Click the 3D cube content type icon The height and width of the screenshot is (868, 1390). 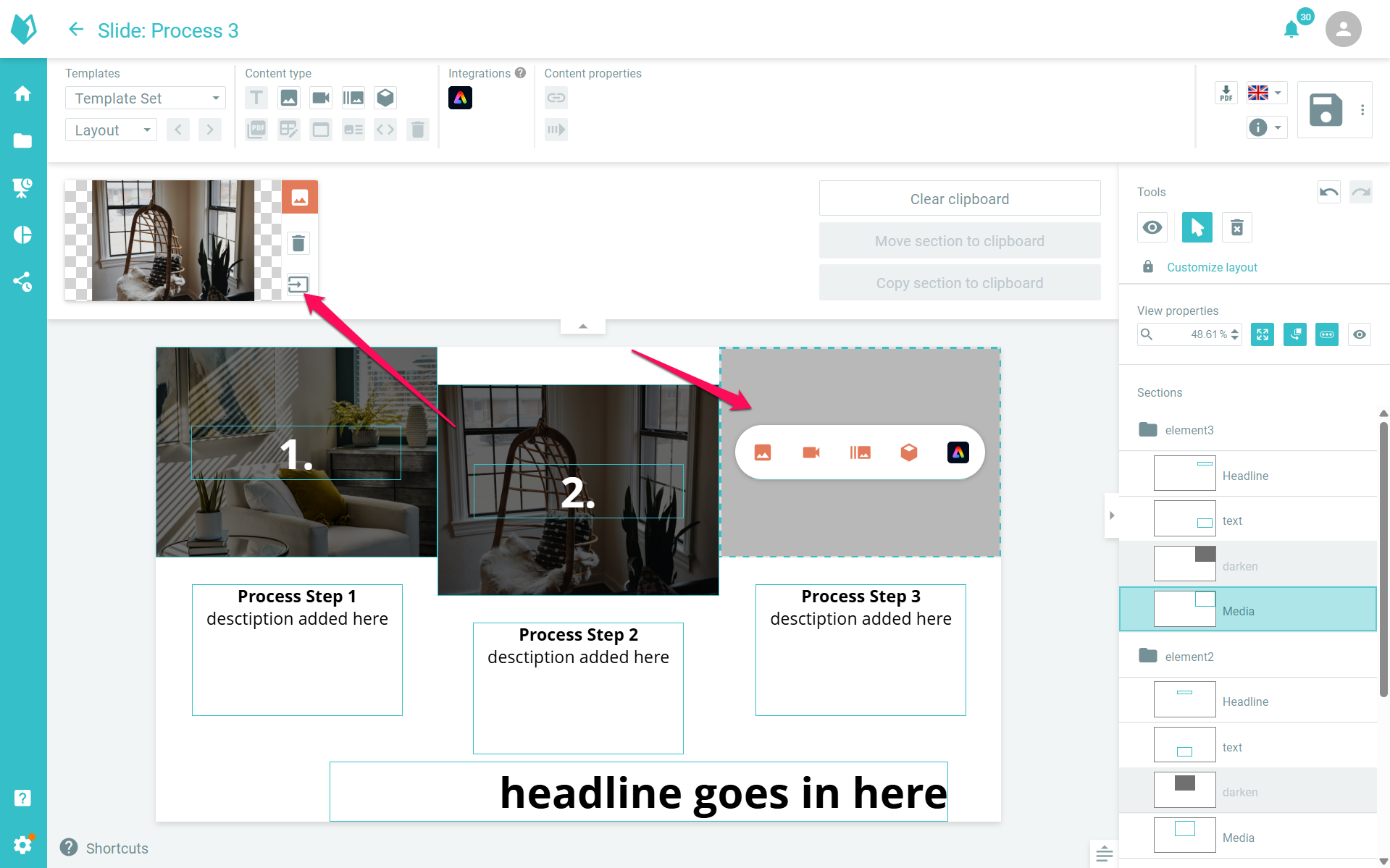(385, 98)
